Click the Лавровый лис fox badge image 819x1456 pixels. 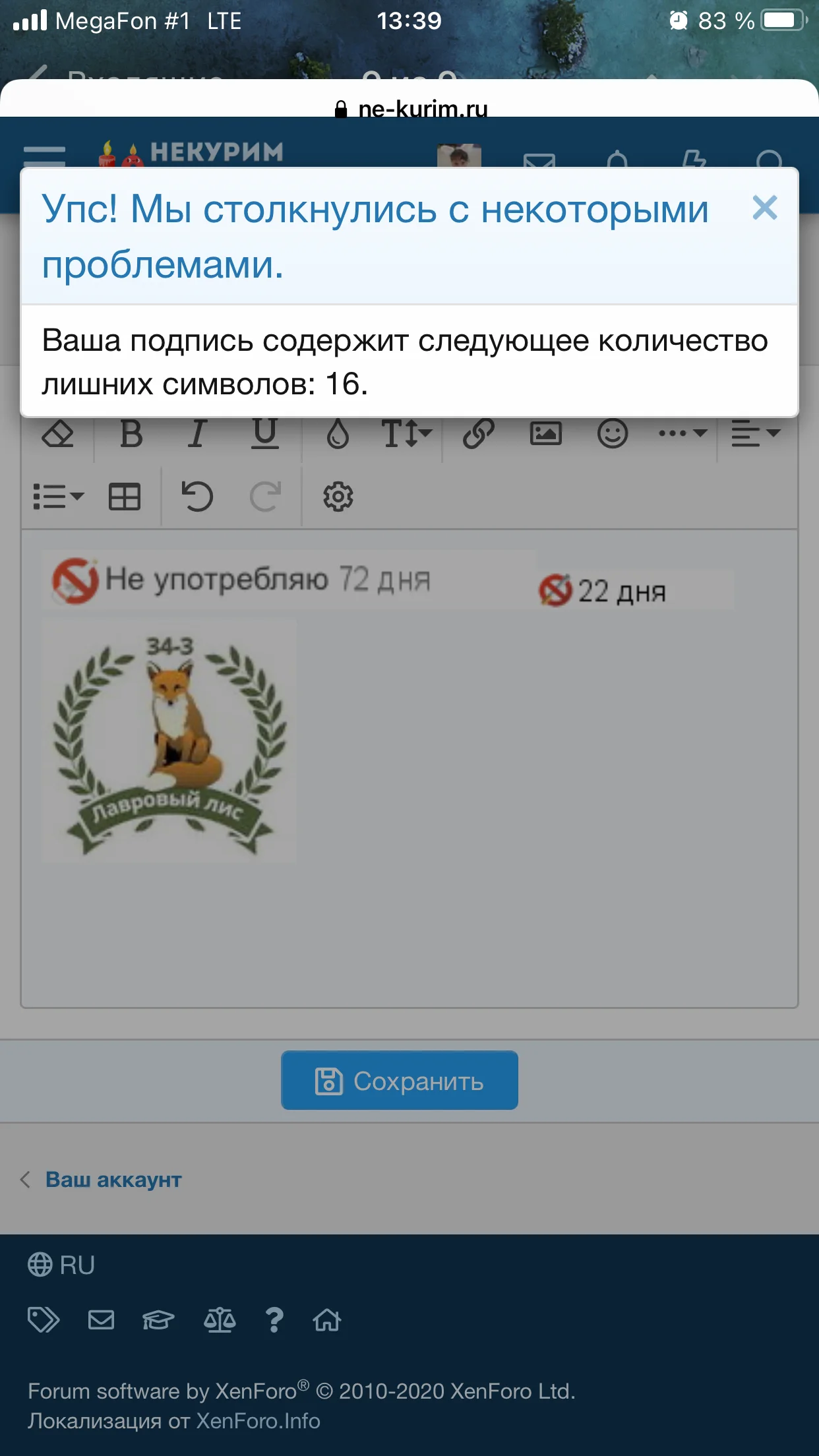[169, 742]
